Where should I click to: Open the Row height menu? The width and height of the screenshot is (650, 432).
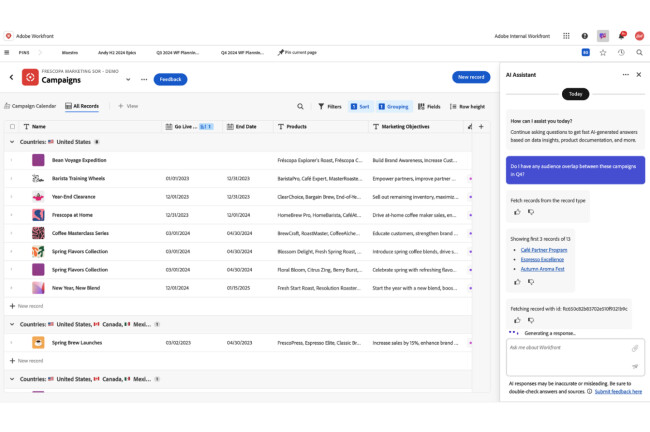467,107
